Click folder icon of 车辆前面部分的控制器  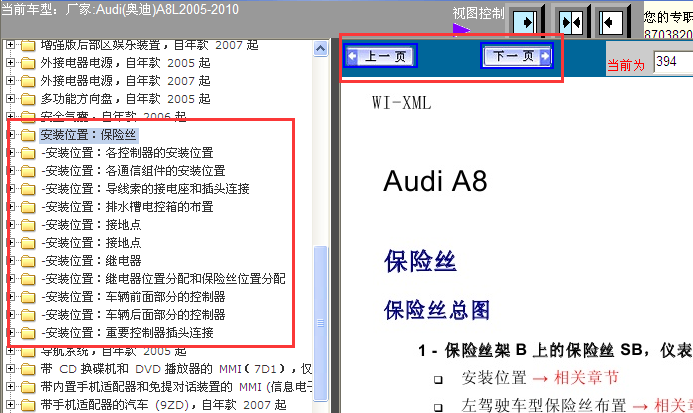[28, 297]
